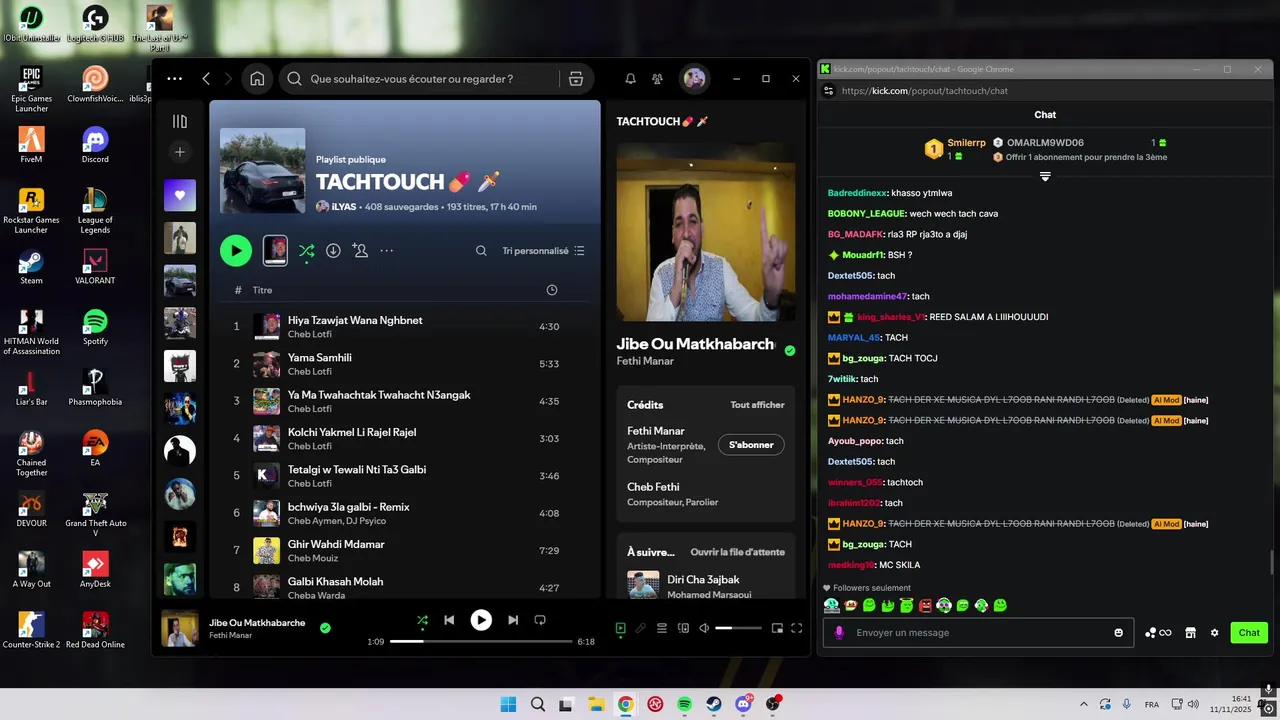
Task: Click Ouvrir la file d'attente
Action: pos(737,552)
